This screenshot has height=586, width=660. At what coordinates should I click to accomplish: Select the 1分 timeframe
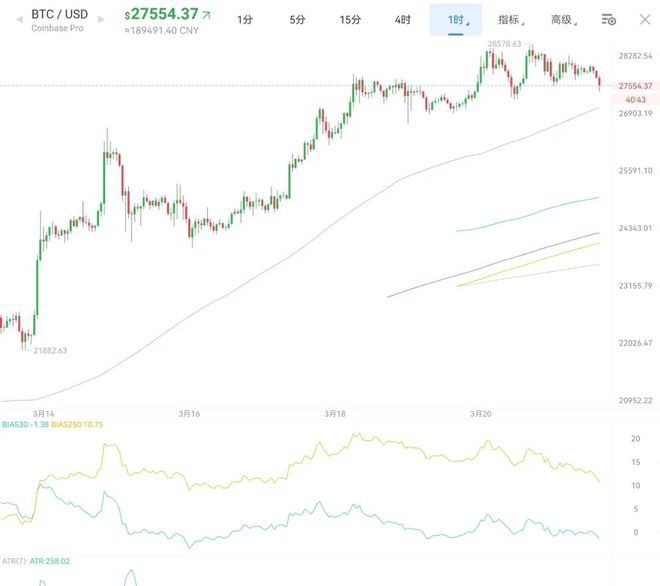[x=245, y=20]
